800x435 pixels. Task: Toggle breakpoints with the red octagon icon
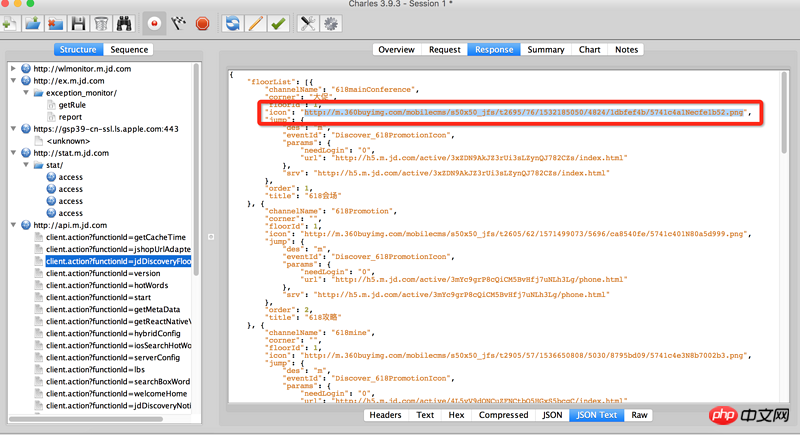[x=203, y=23]
